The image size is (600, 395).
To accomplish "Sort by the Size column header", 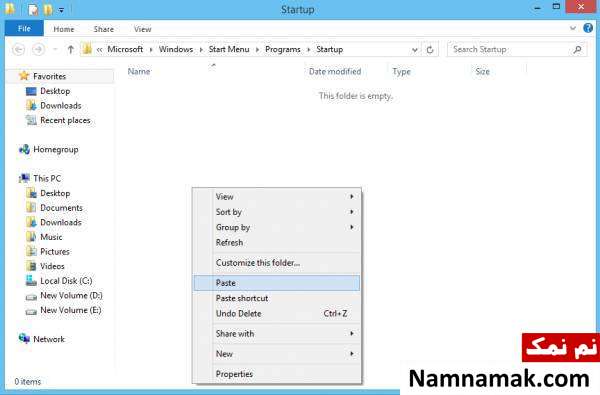I will 482,72.
